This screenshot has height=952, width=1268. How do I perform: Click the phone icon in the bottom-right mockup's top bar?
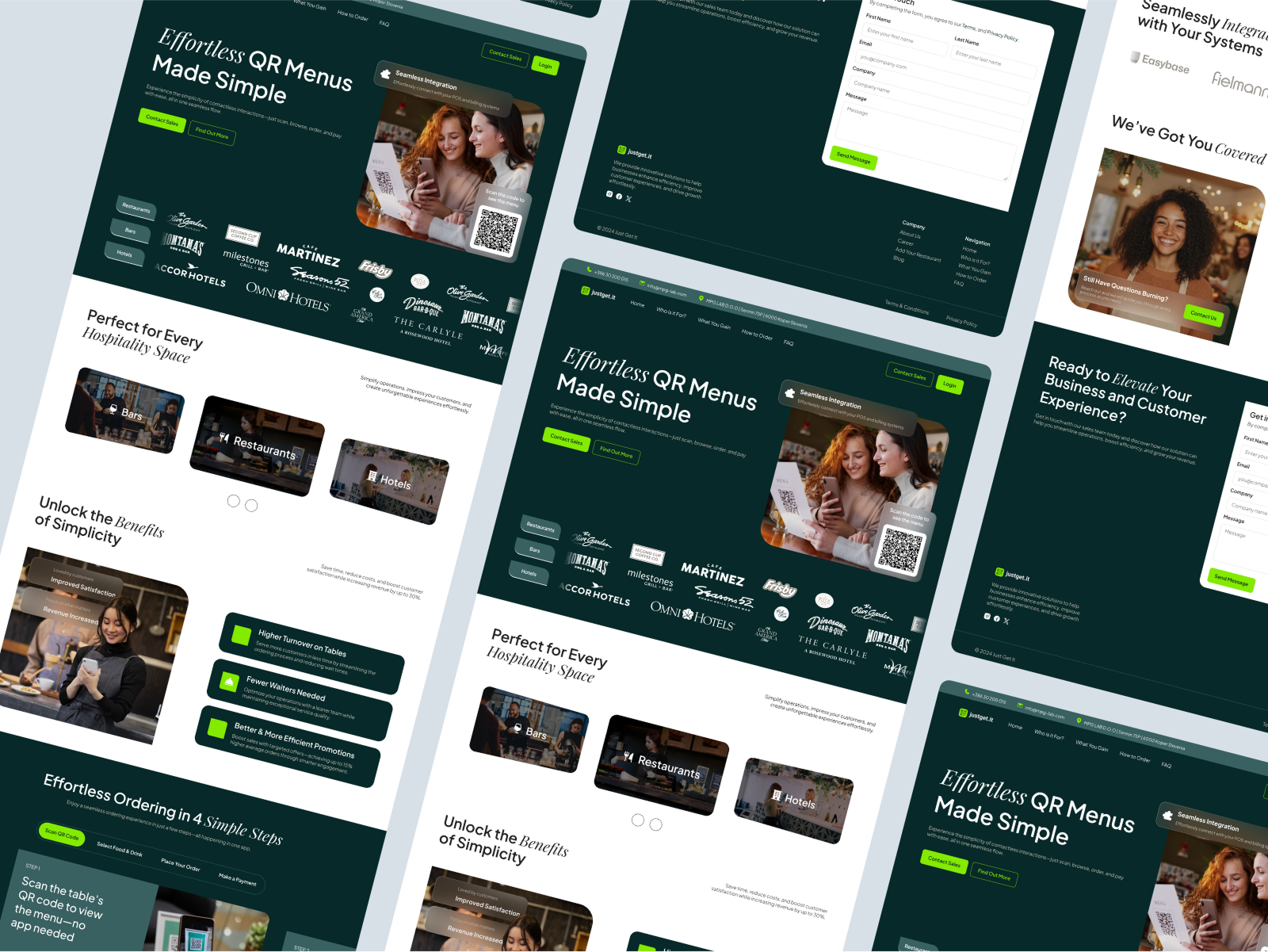tap(967, 691)
